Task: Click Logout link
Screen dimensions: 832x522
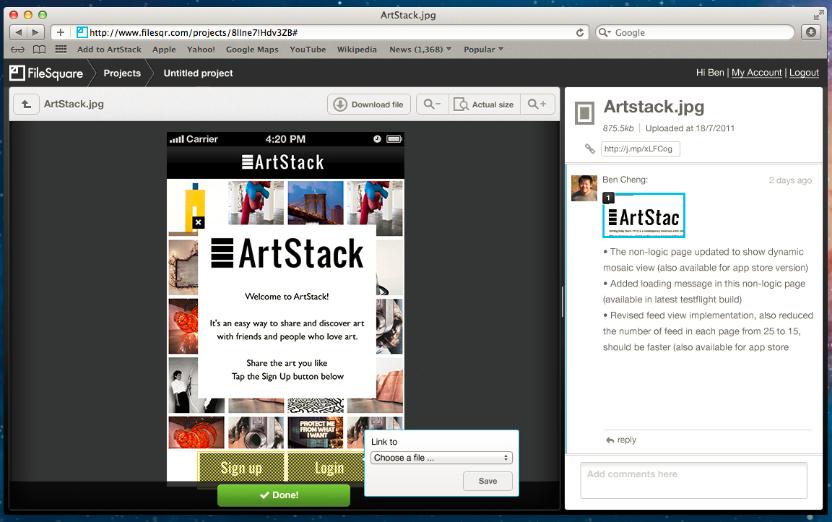Action: 804,73
